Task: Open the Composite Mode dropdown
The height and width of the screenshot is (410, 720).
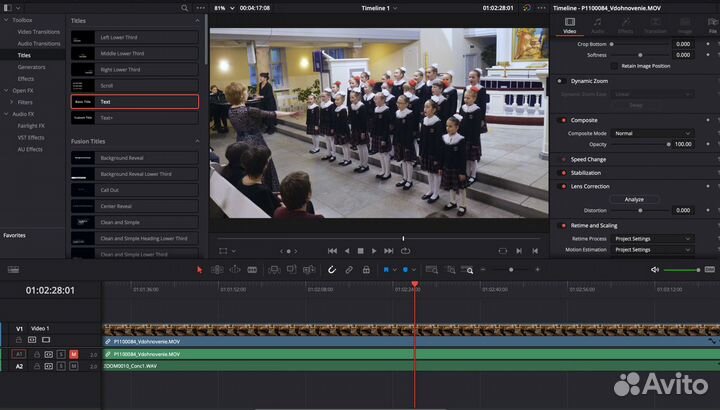Action: tap(652, 133)
